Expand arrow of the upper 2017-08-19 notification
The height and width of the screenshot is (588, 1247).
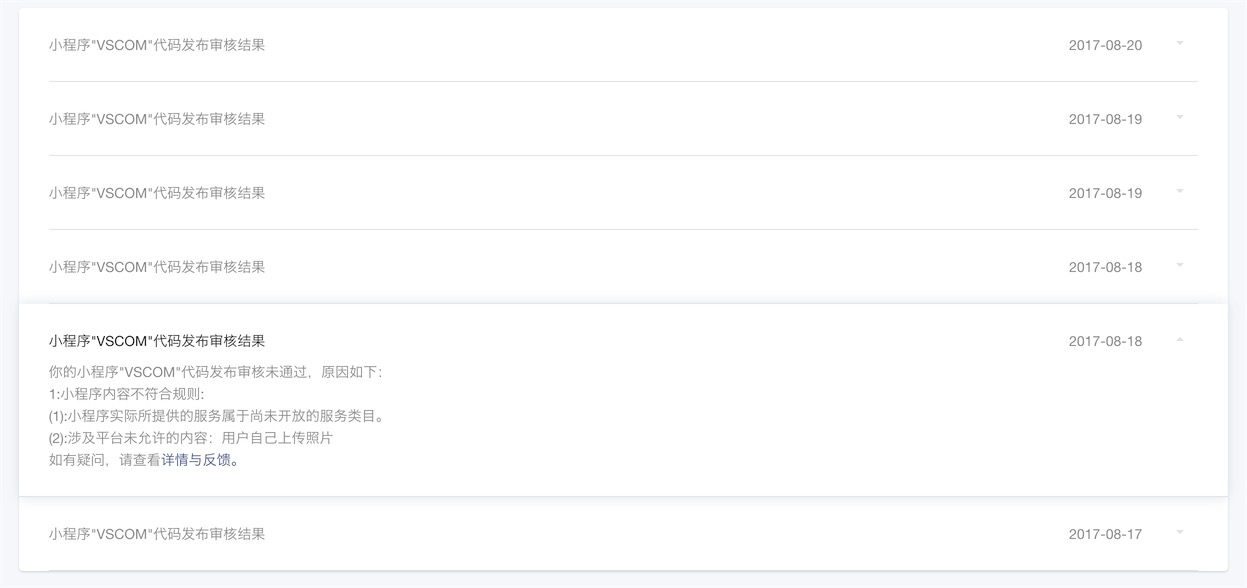(x=1180, y=117)
